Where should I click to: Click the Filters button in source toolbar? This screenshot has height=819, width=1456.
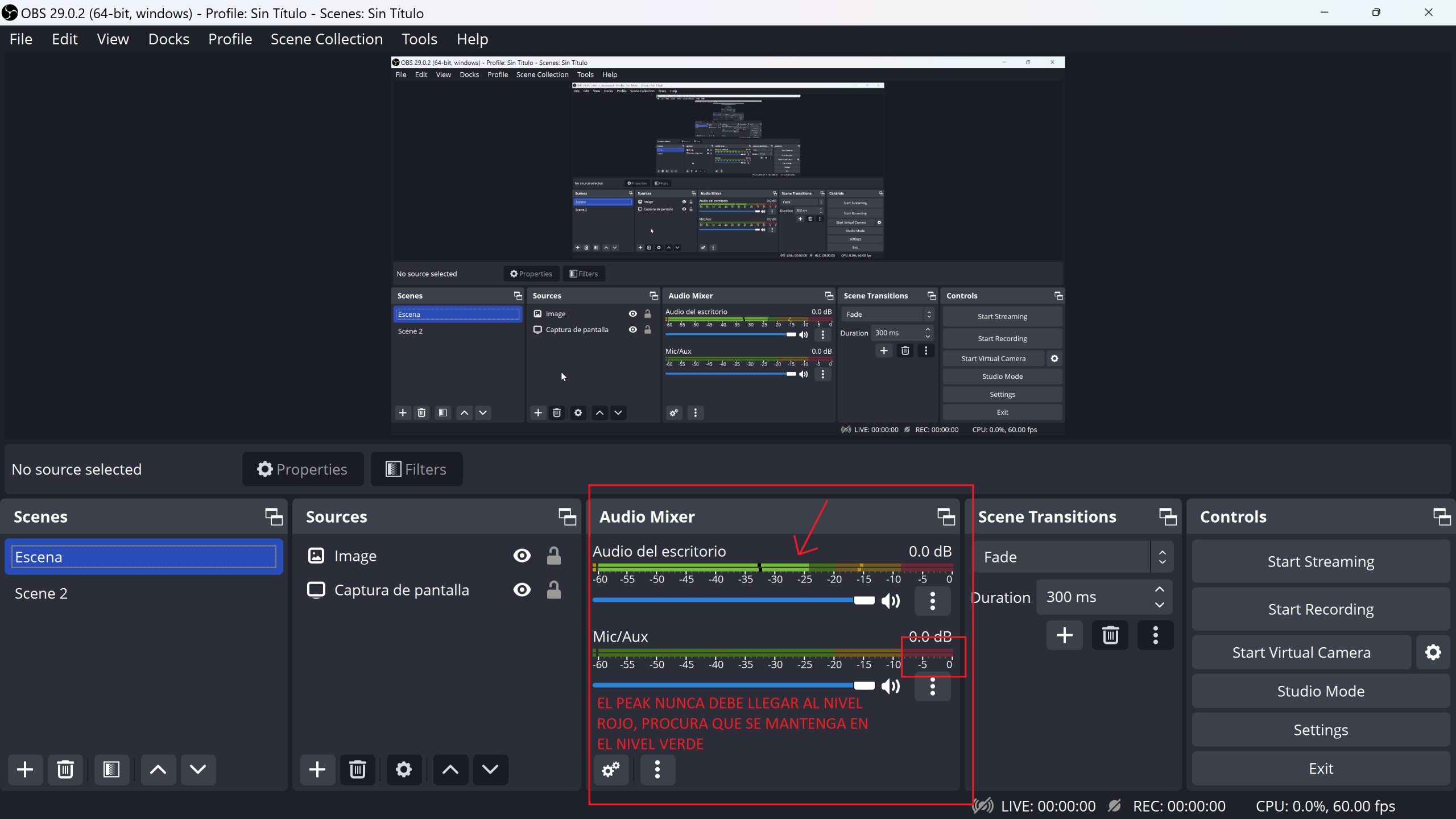coord(416,469)
